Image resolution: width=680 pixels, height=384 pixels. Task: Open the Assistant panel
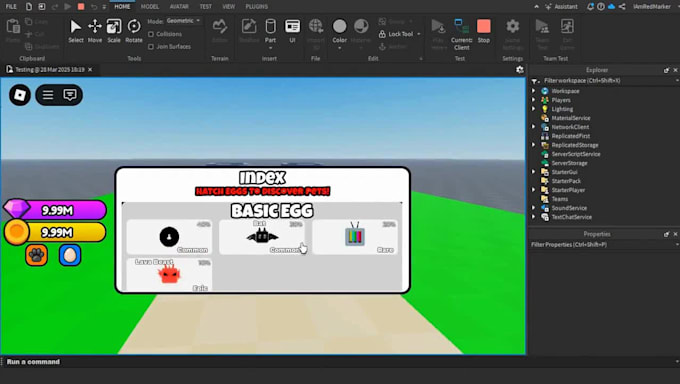pos(562,7)
